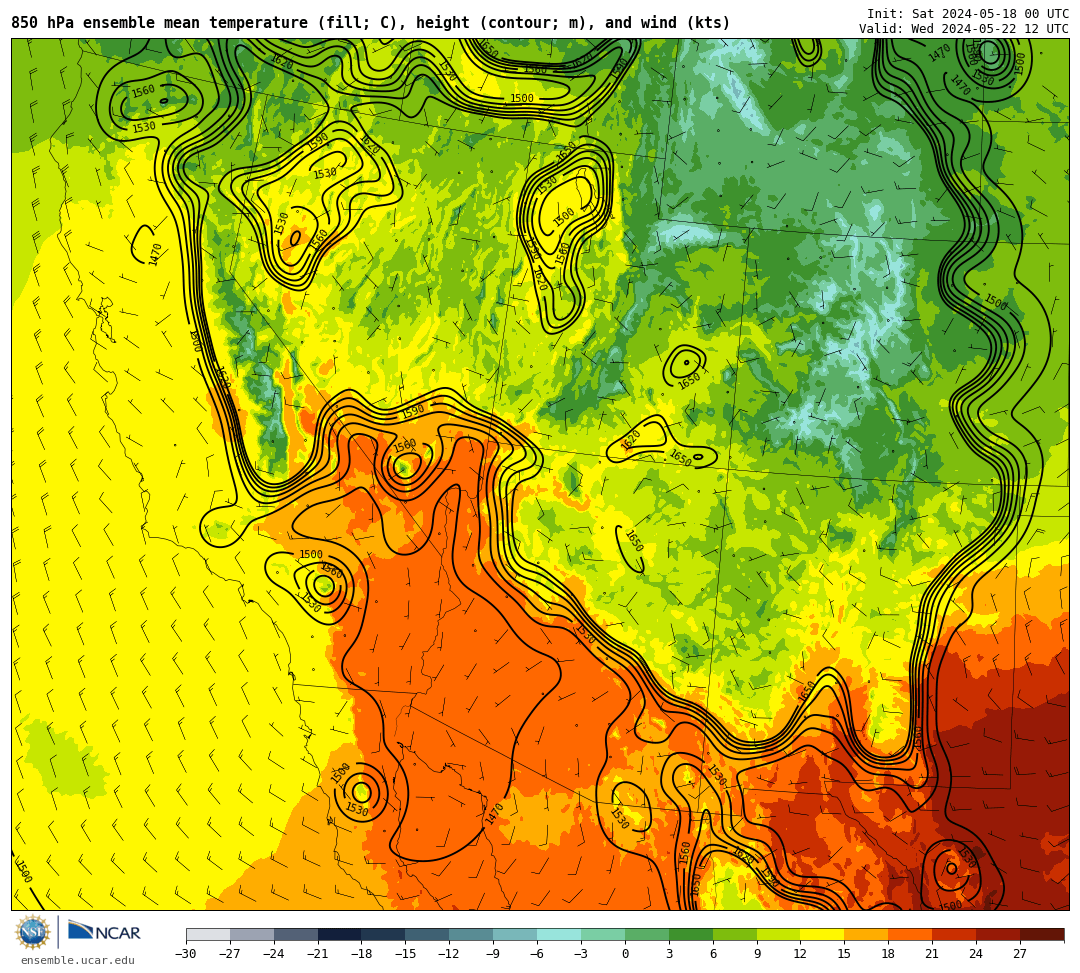Click the '-18' colorbar tick label
The width and height of the screenshot is (1080, 973).
[362, 954]
